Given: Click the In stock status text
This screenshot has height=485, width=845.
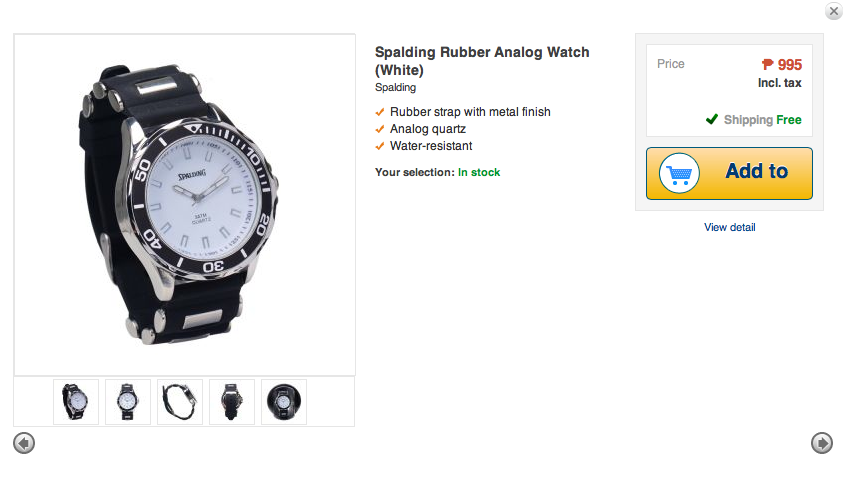Looking at the screenshot, I should tap(479, 172).
